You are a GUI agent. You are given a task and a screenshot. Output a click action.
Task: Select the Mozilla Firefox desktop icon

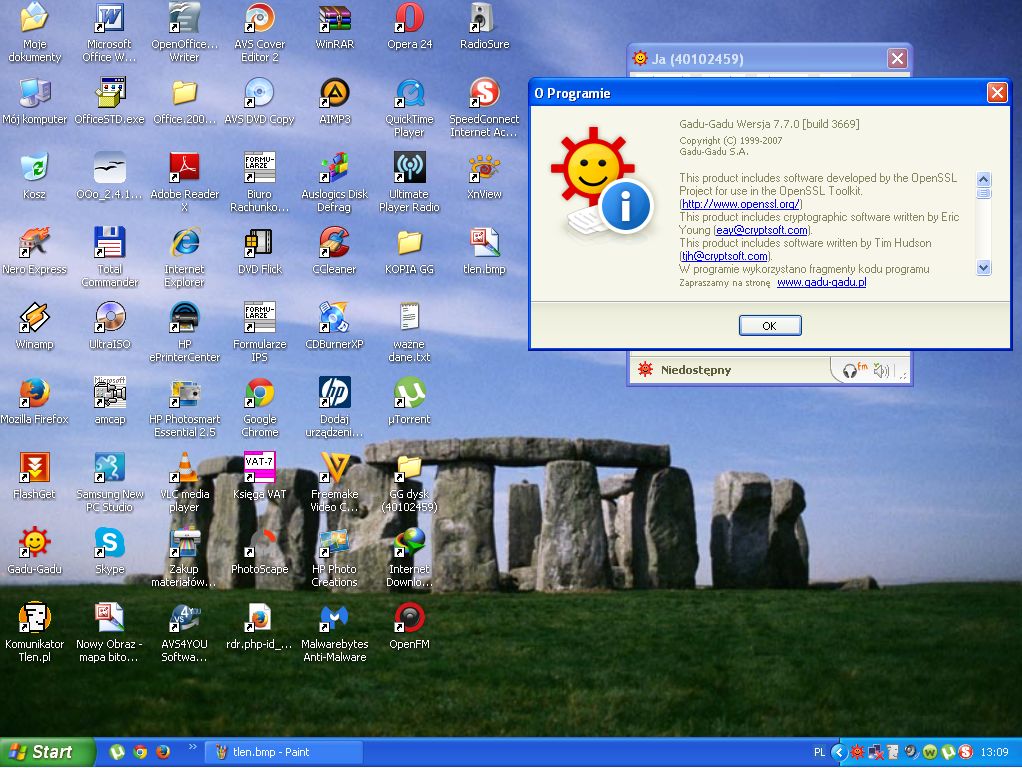(35, 401)
